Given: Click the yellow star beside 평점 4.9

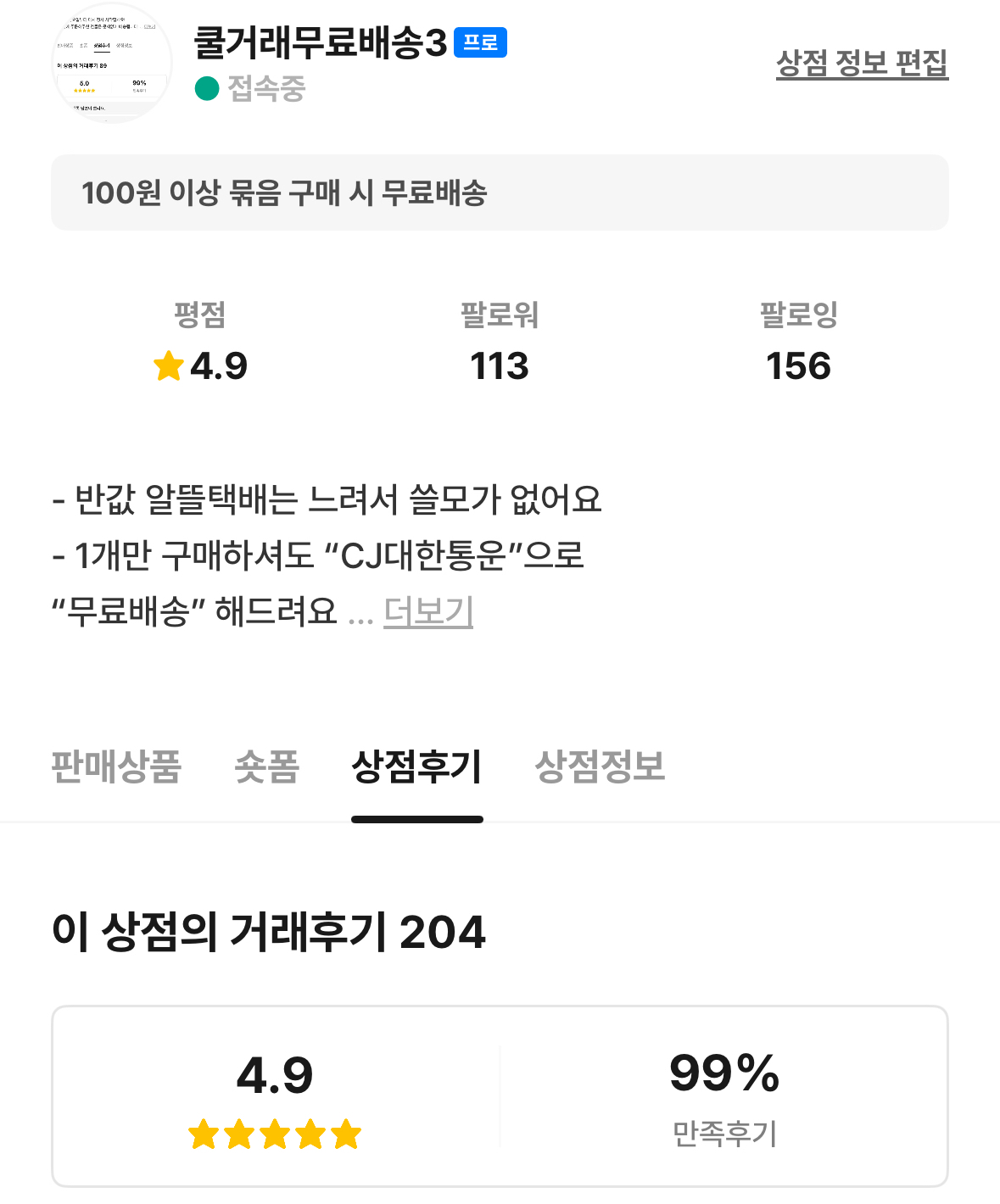Looking at the screenshot, I should [x=169, y=366].
